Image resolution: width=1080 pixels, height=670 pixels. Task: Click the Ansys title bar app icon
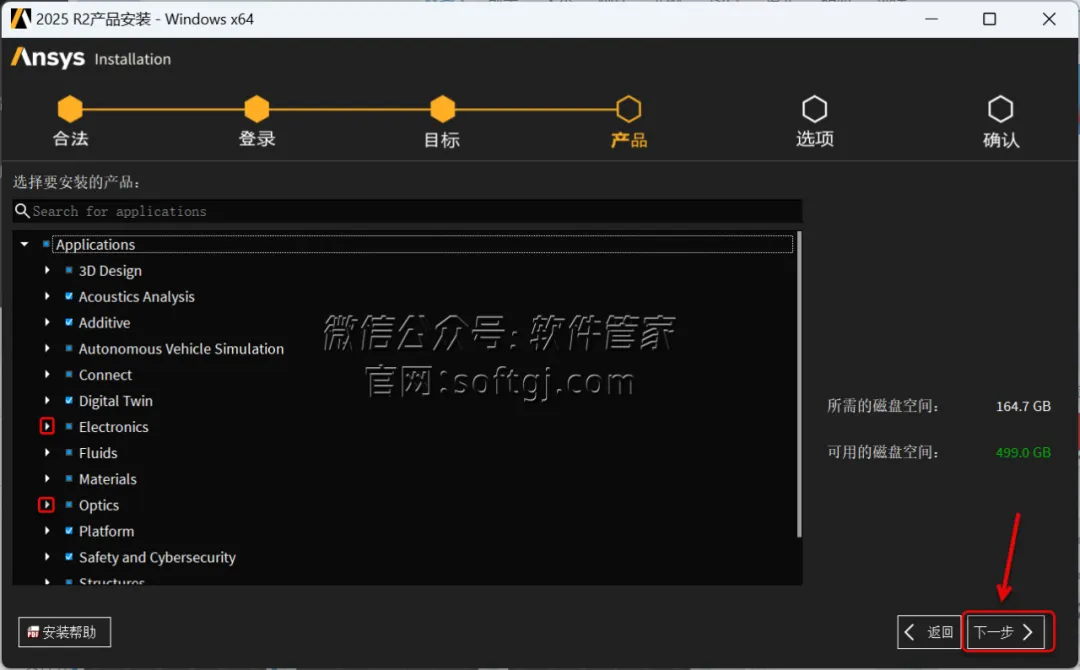[x=21, y=19]
